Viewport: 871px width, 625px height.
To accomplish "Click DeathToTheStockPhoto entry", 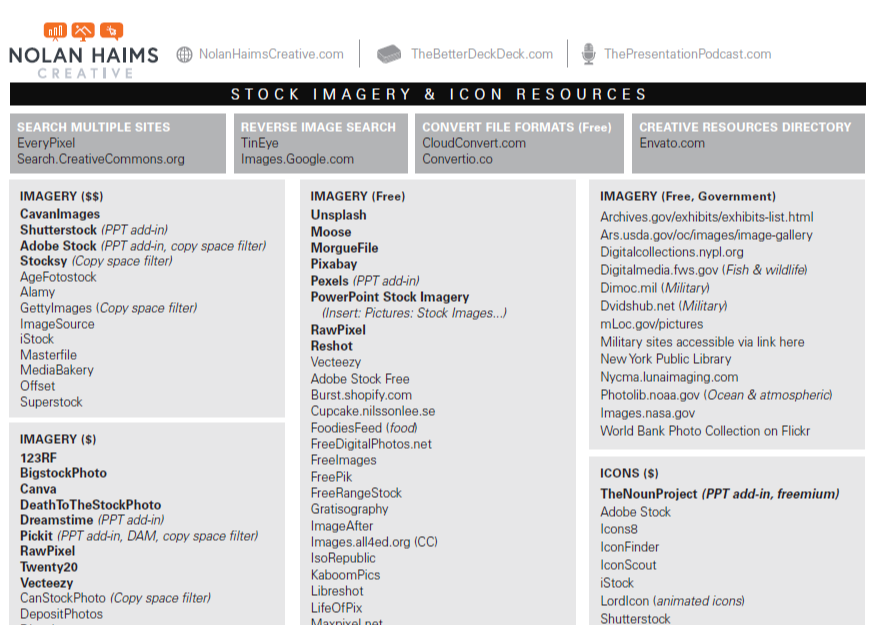I will click(91, 505).
